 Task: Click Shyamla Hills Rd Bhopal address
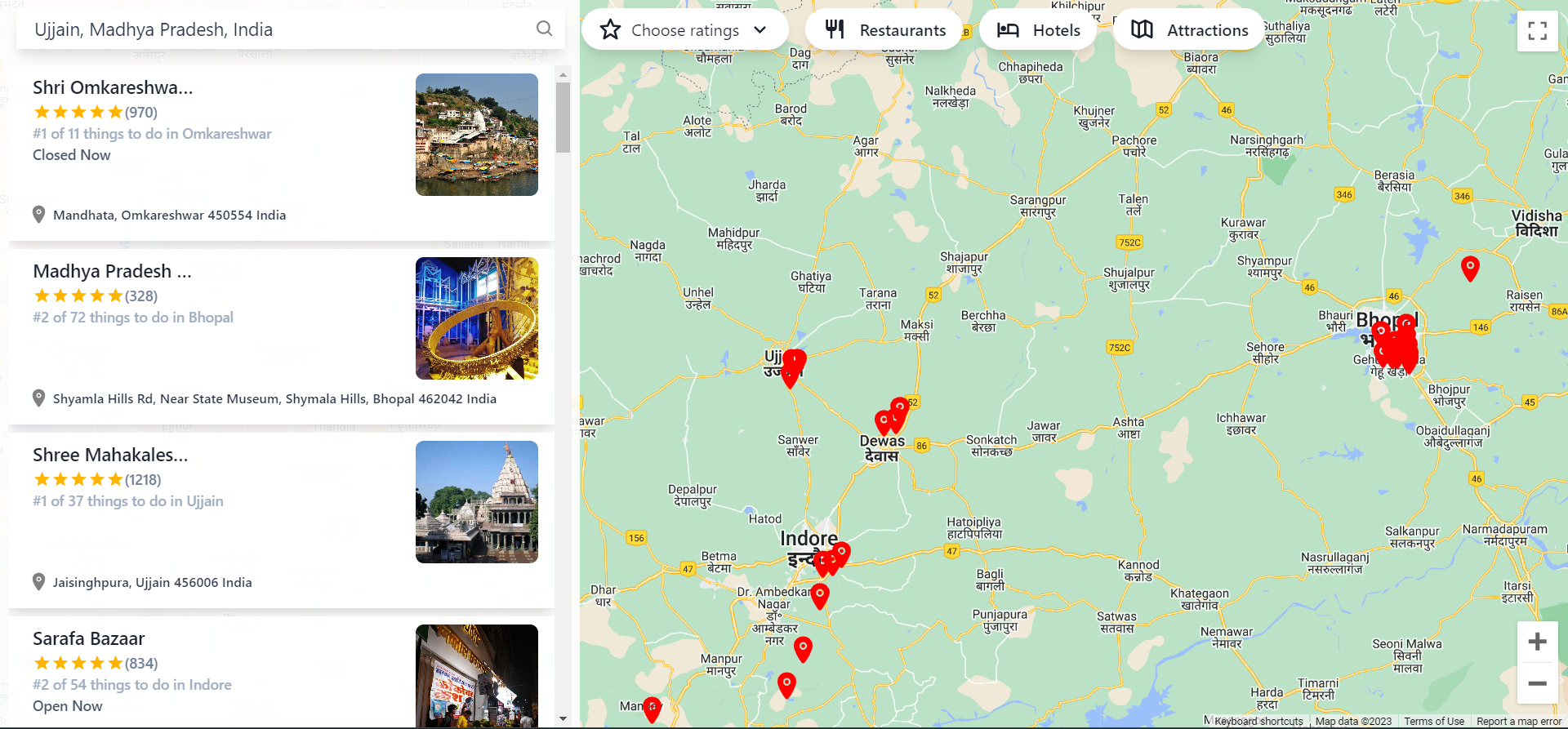click(274, 399)
